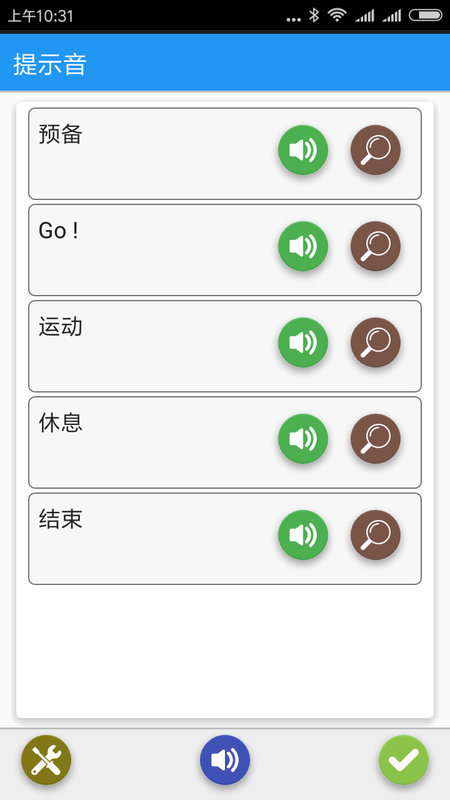The width and height of the screenshot is (450, 800).
Task: Select the 预备 list row
Action: tap(225, 154)
